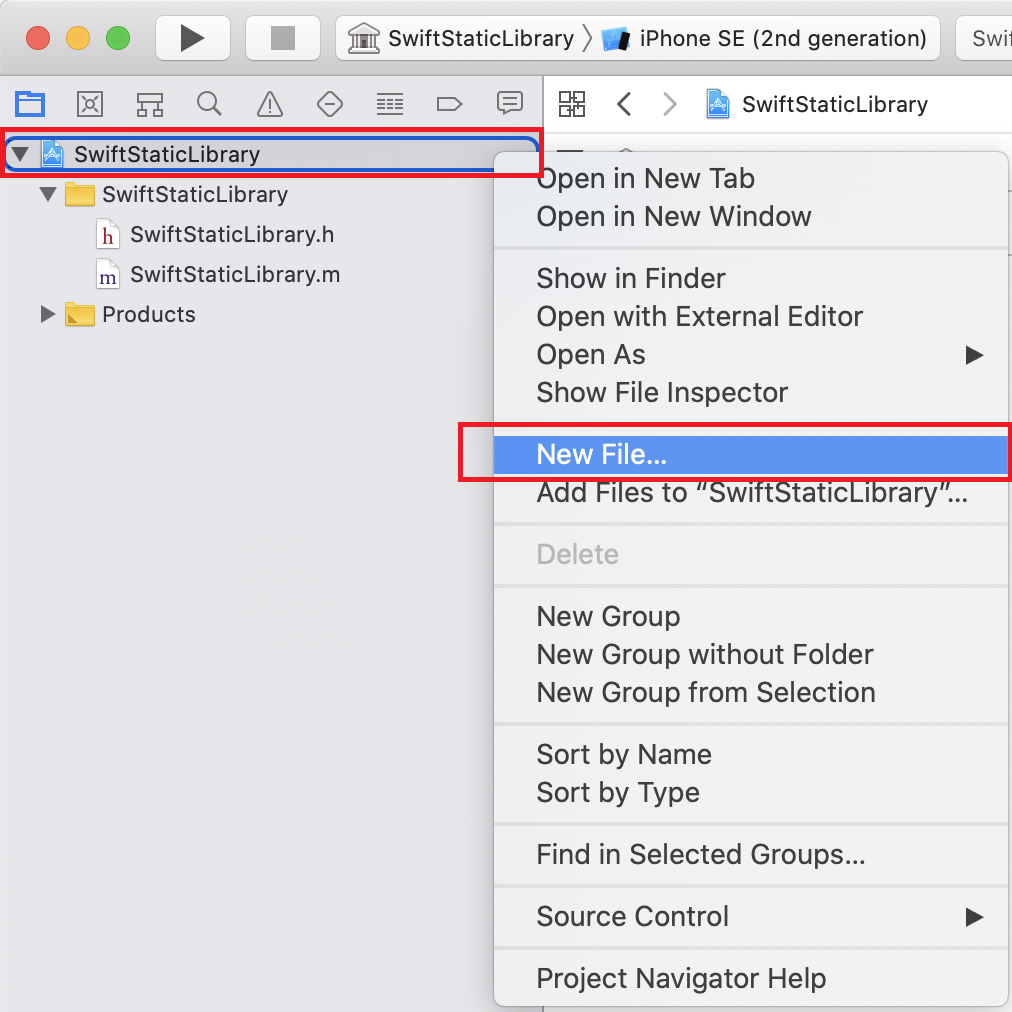The height and width of the screenshot is (1012, 1012).
Task: Go back with the left chevron
Action: (623, 104)
